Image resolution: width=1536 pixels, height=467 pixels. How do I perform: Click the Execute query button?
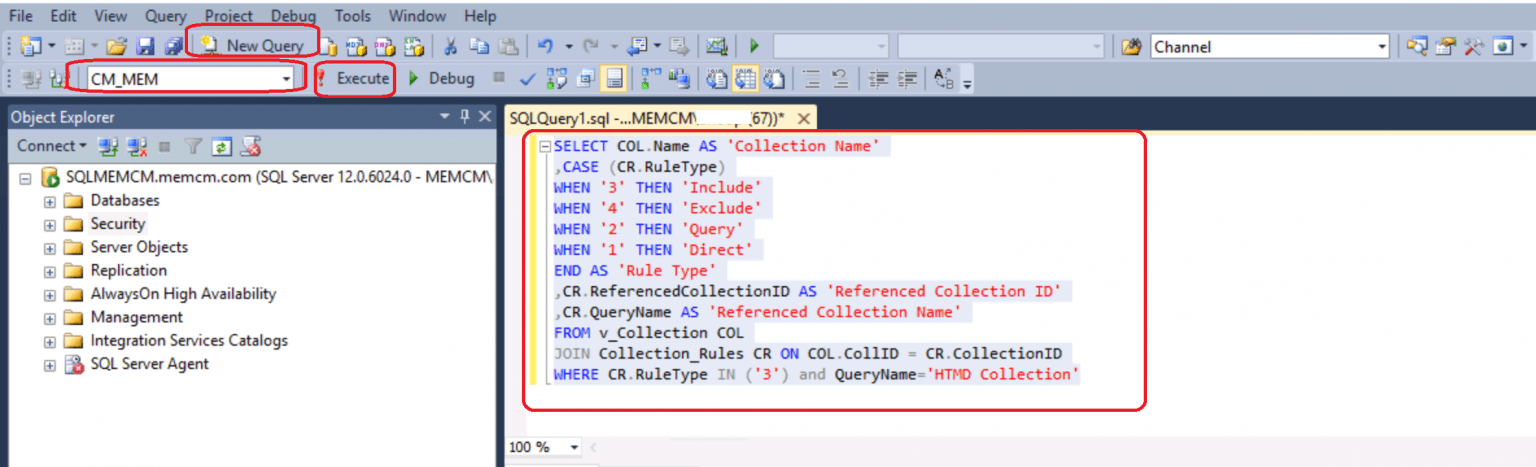coord(354,79)
